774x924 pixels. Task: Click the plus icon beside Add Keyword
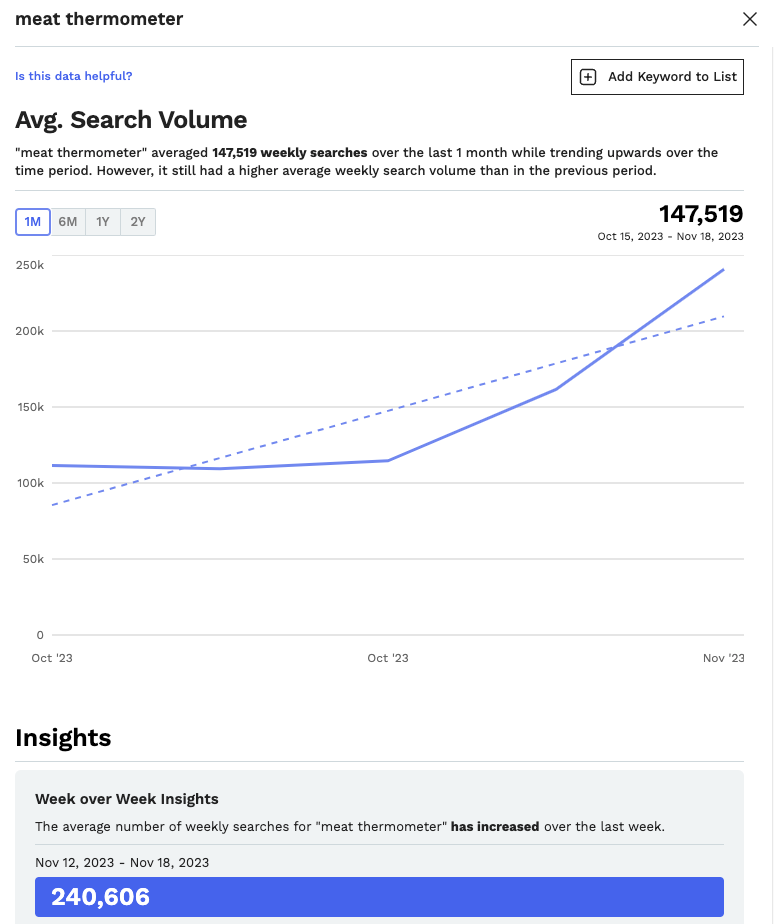tap(588, 77)
